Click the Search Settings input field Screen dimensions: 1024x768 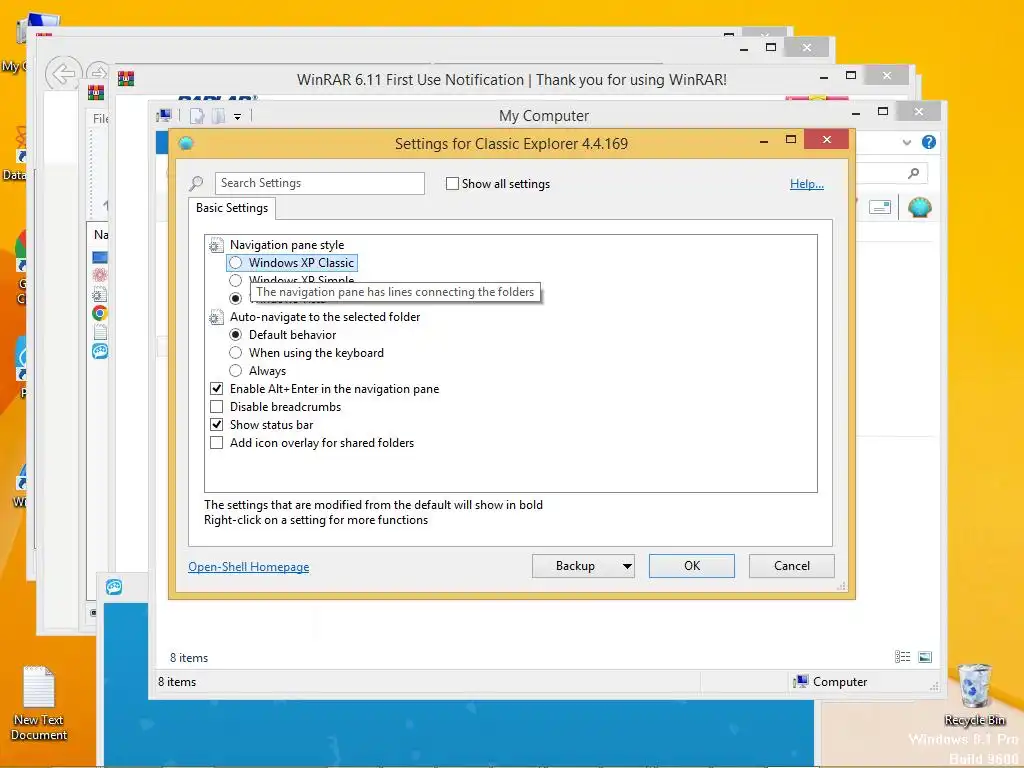(x=320, y=184)
